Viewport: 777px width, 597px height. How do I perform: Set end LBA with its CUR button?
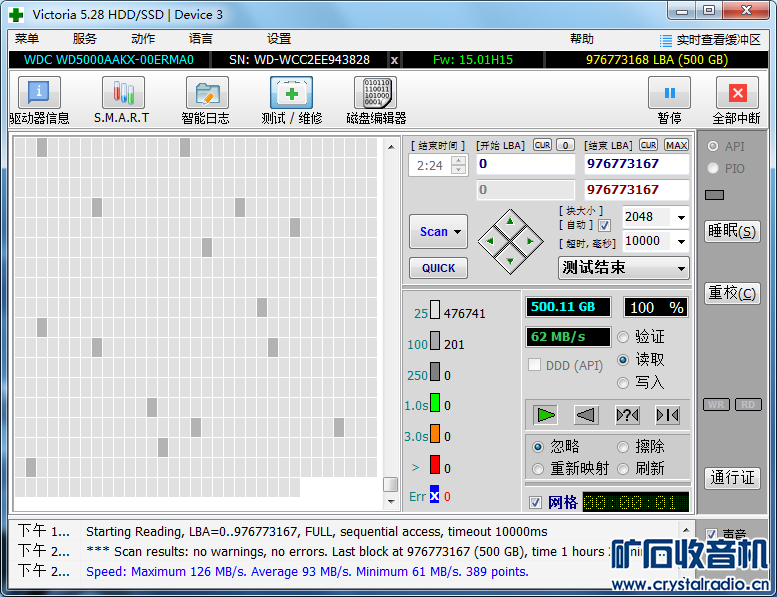point(648,145)
